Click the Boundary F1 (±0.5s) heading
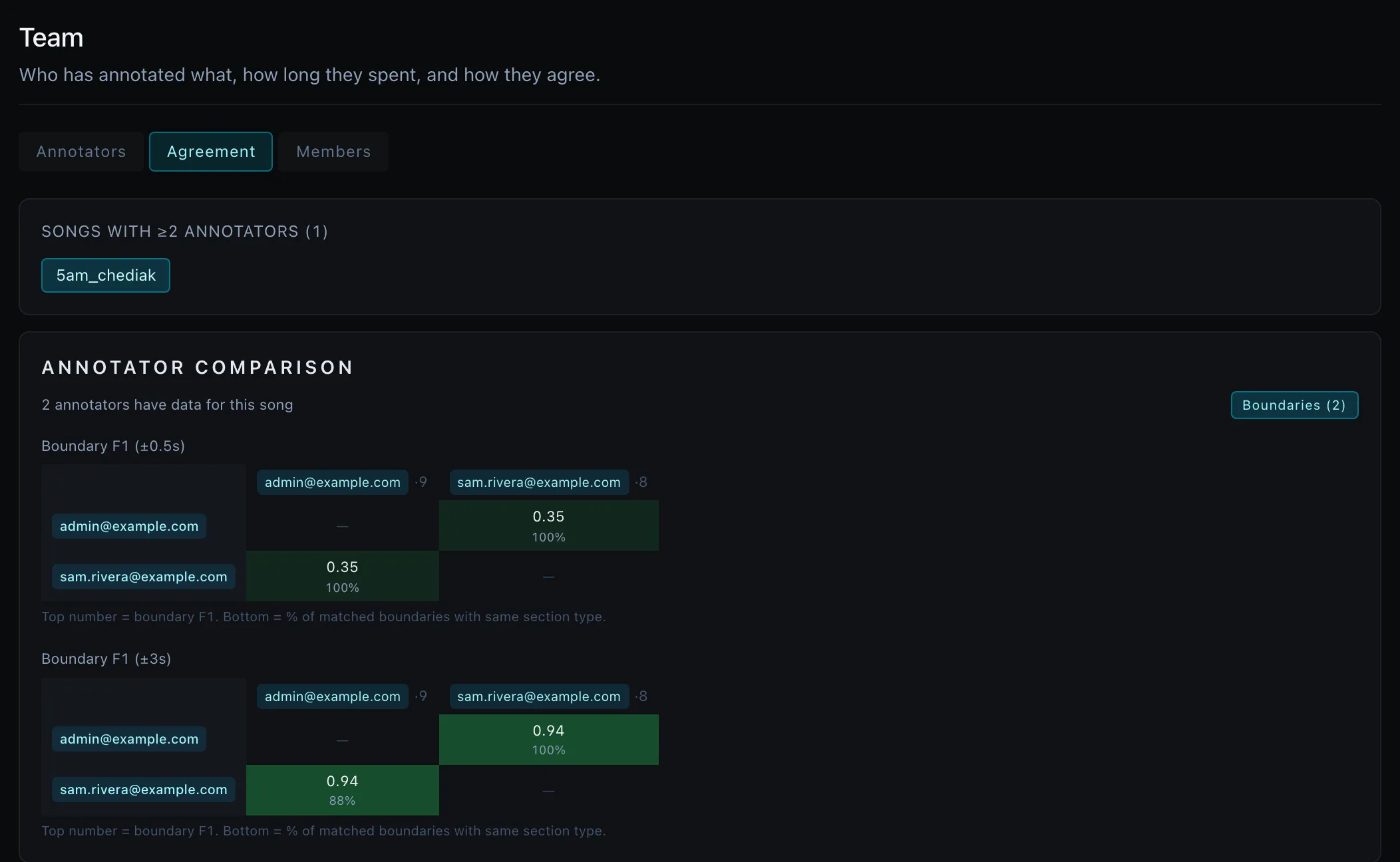The width and height of the screenshot is (1400, 862). pyautogui.click(x=113, y=446)
